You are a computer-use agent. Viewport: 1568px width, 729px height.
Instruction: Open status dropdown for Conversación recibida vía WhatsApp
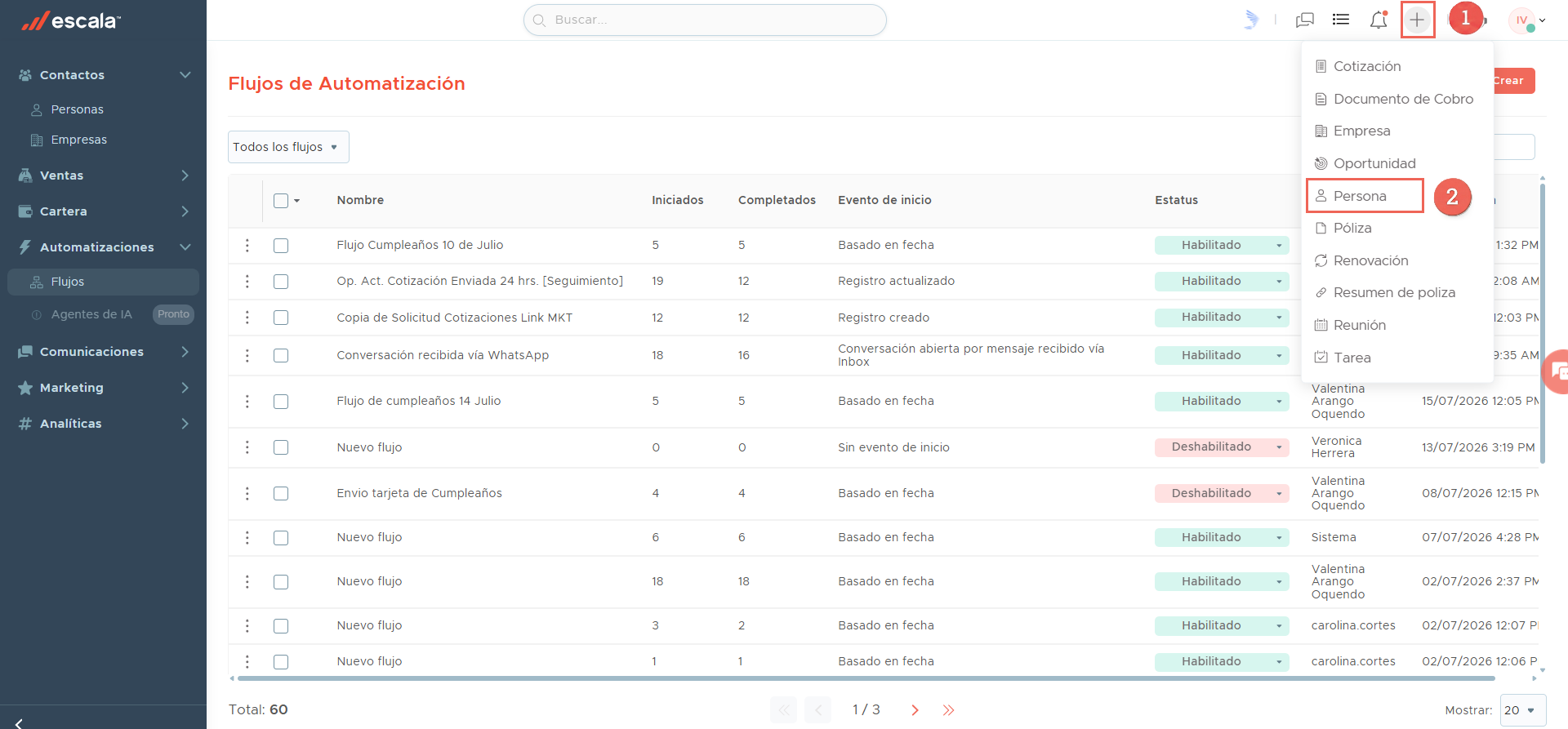point(1222,355)
